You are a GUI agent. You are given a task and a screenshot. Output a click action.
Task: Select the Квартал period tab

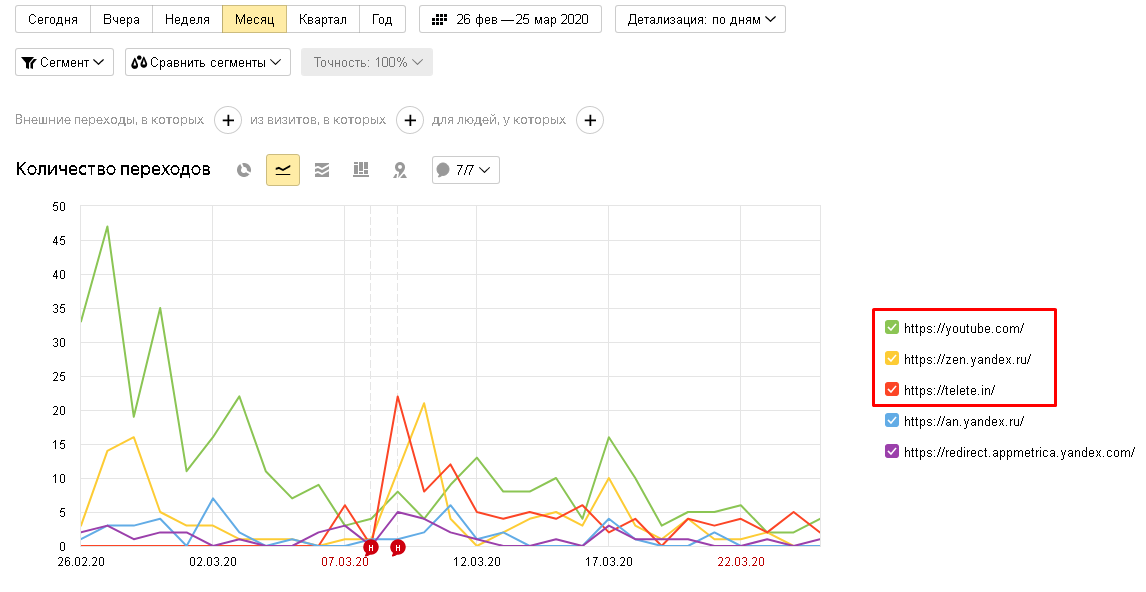(x=323, y=20)
